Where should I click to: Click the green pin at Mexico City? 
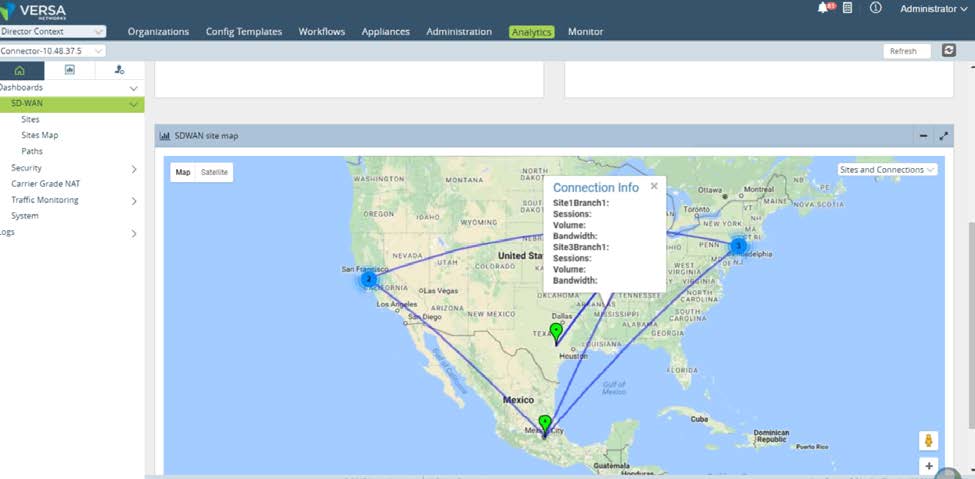click(545, 426)
